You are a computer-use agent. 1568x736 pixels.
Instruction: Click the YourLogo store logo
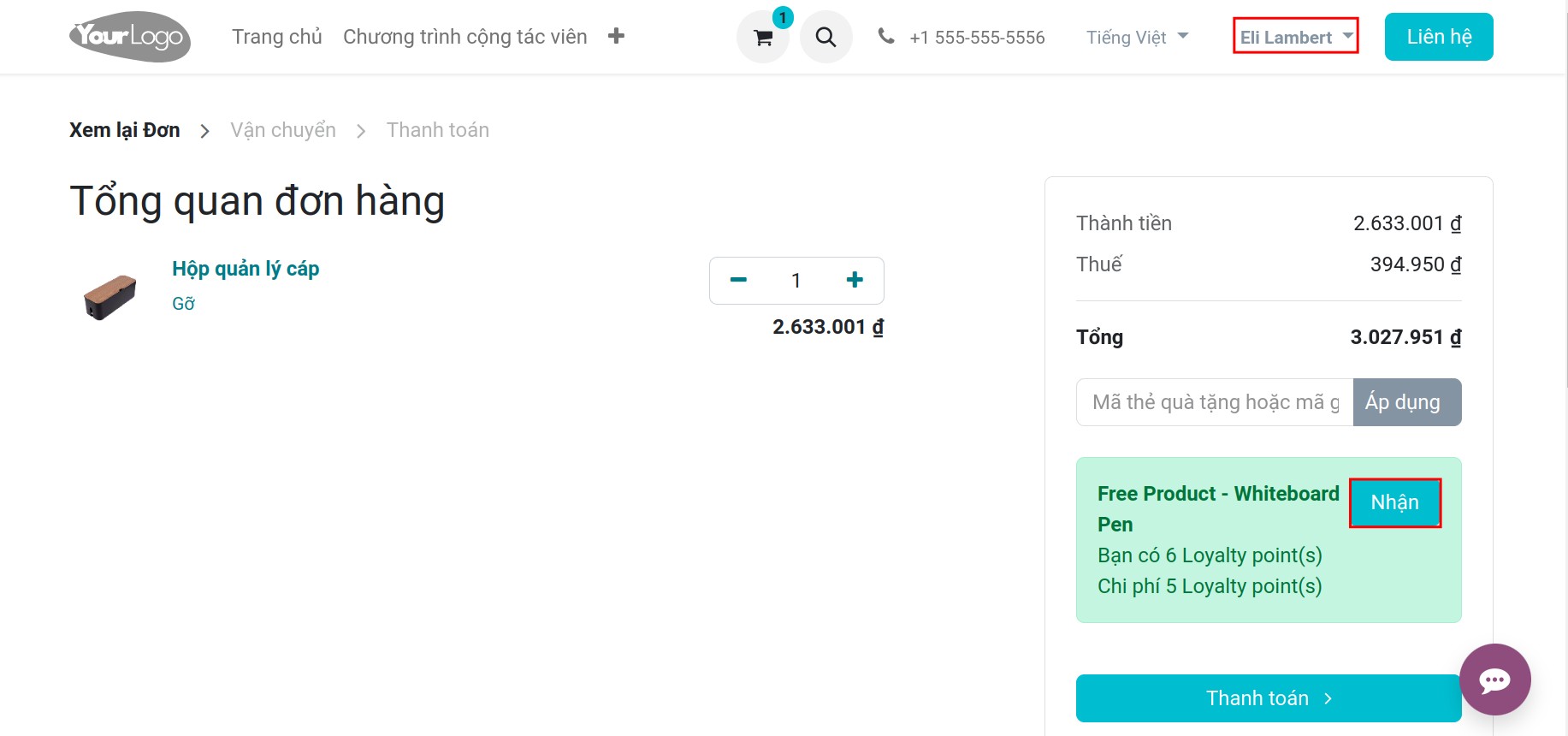pyautogui.click(x=129, y=36)
